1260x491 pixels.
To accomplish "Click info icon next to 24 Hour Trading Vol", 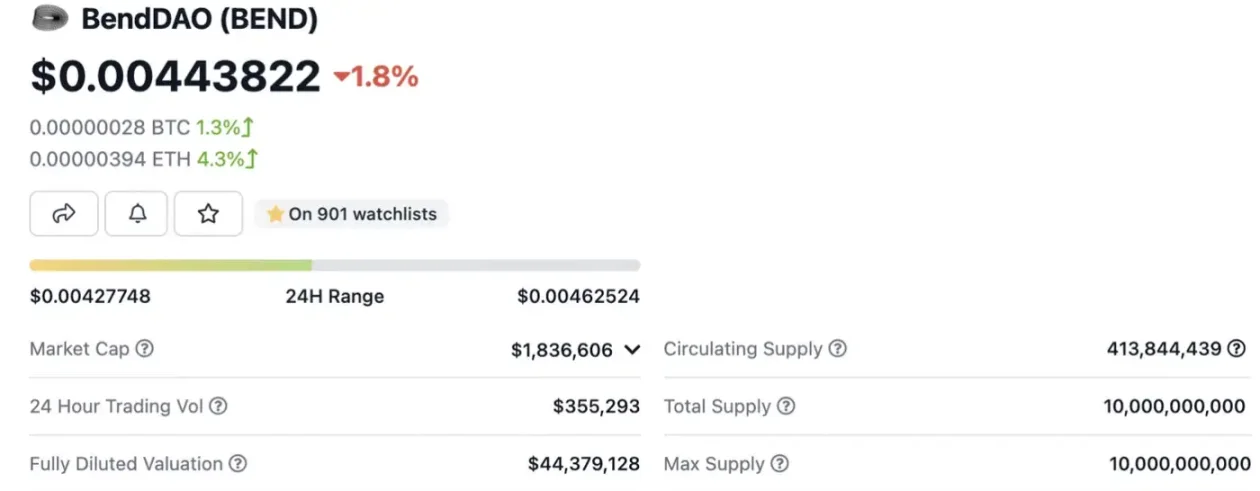I will (x=218, y=406).
